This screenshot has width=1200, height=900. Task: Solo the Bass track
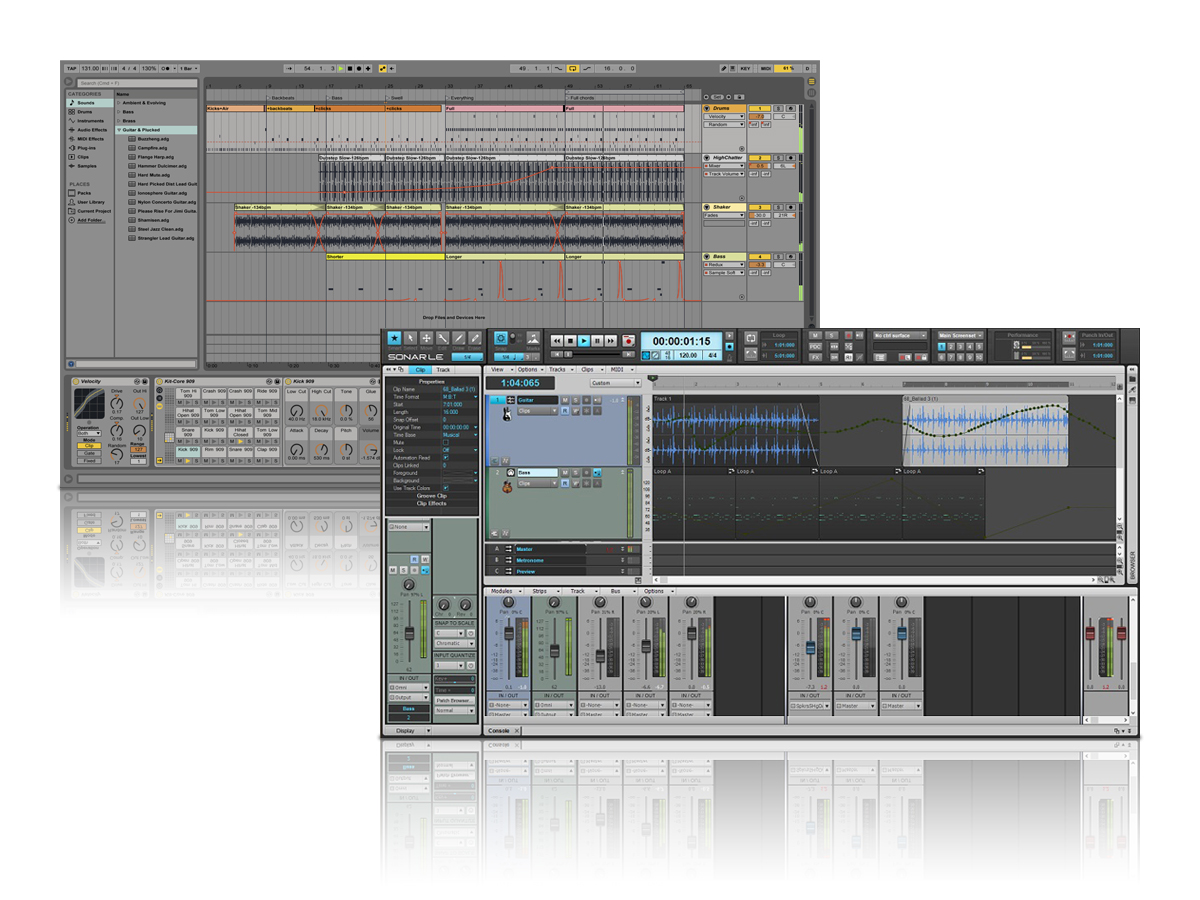(575, 472)
